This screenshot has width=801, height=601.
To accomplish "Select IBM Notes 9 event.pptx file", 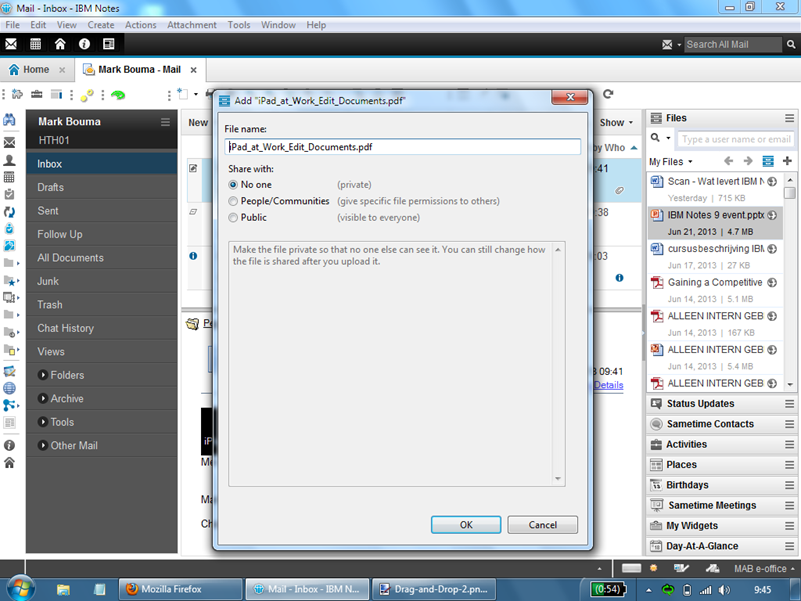I will pyautogui.click(x=715, y=223).
